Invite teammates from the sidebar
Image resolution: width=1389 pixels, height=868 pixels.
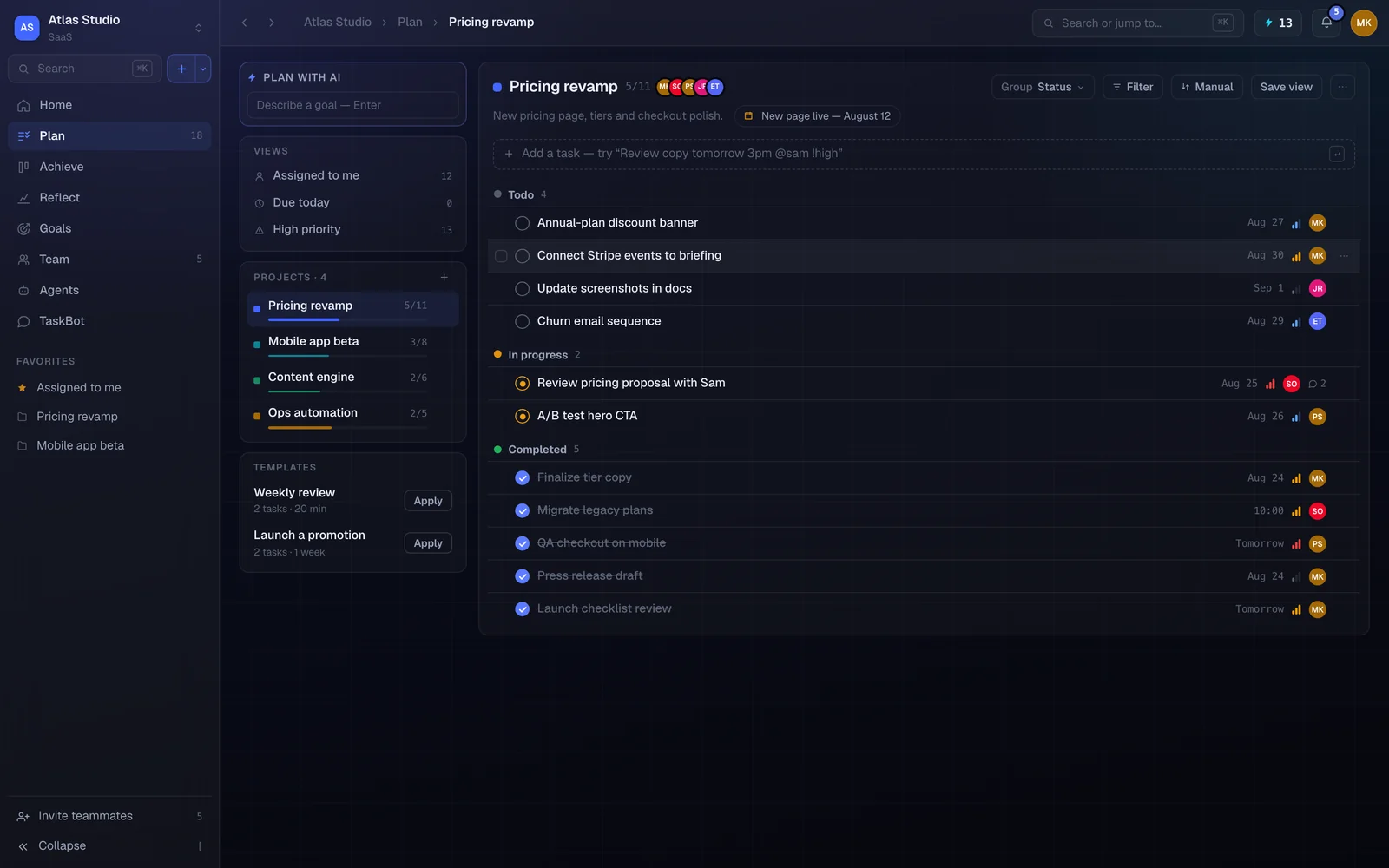pyautogui.click(x=109, y=816)
